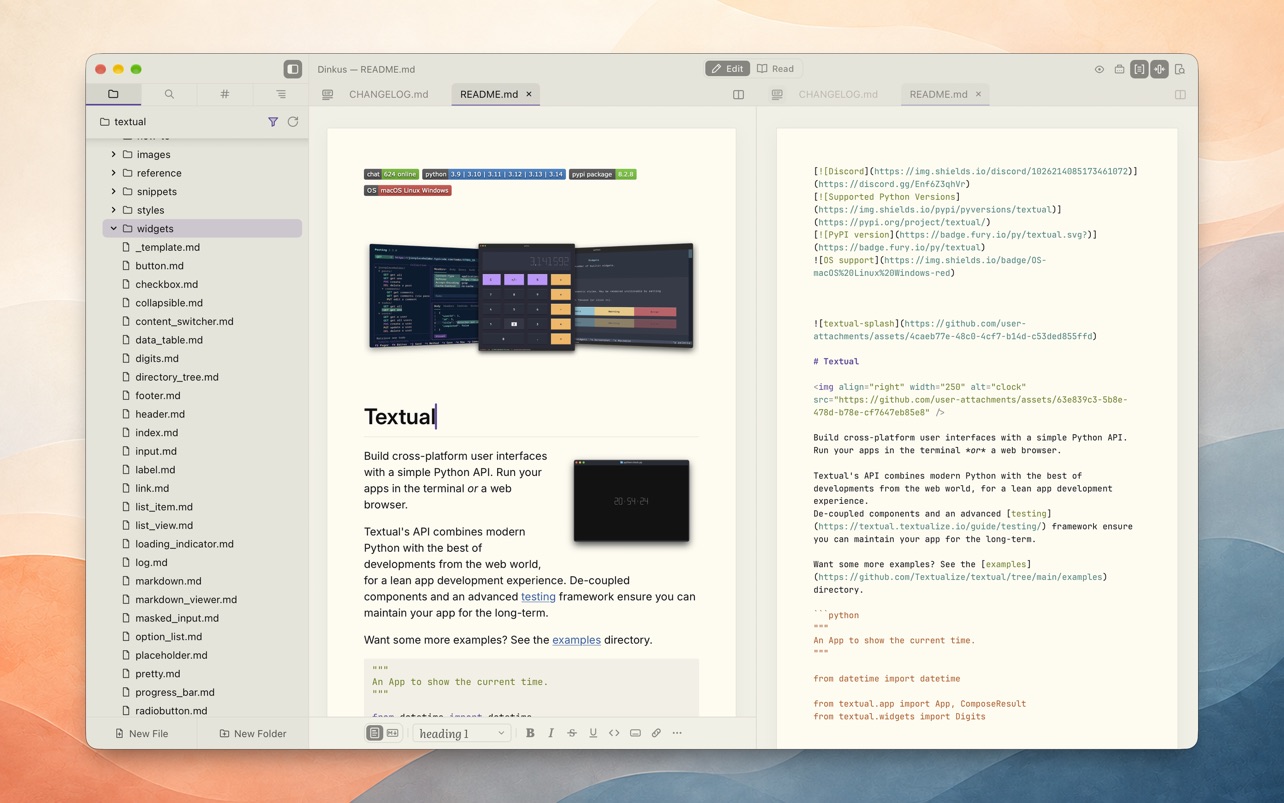Viewport: 1284px width, 803px height.
Task: Open the find-in-document icon
Action: [x=1180, y=70]
